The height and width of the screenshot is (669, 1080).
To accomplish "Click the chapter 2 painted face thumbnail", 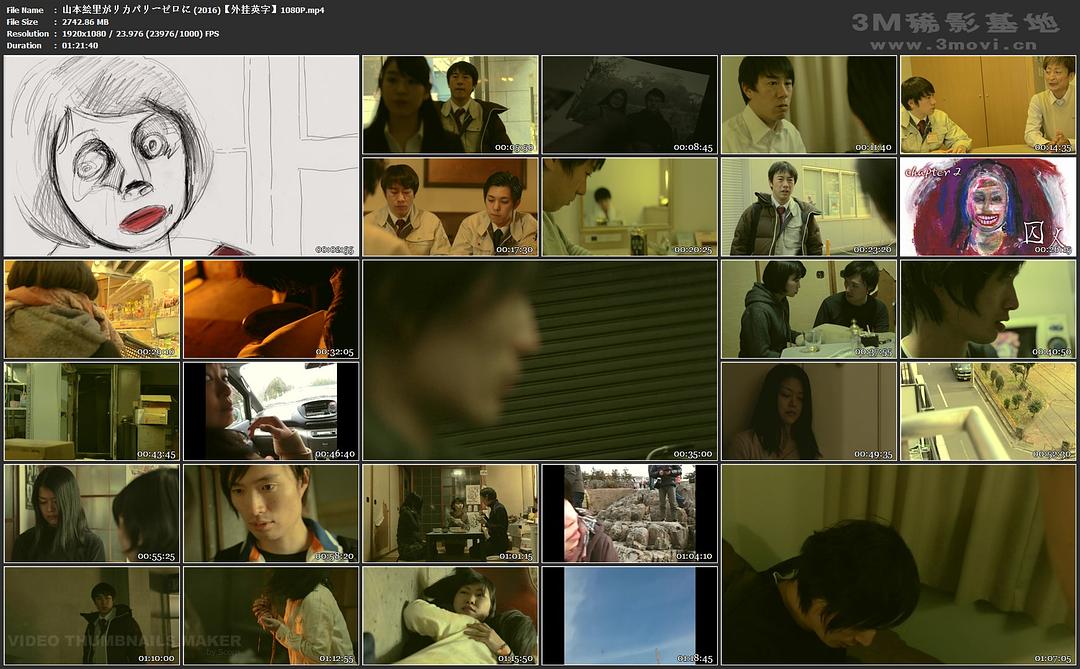I will [987, 206].
